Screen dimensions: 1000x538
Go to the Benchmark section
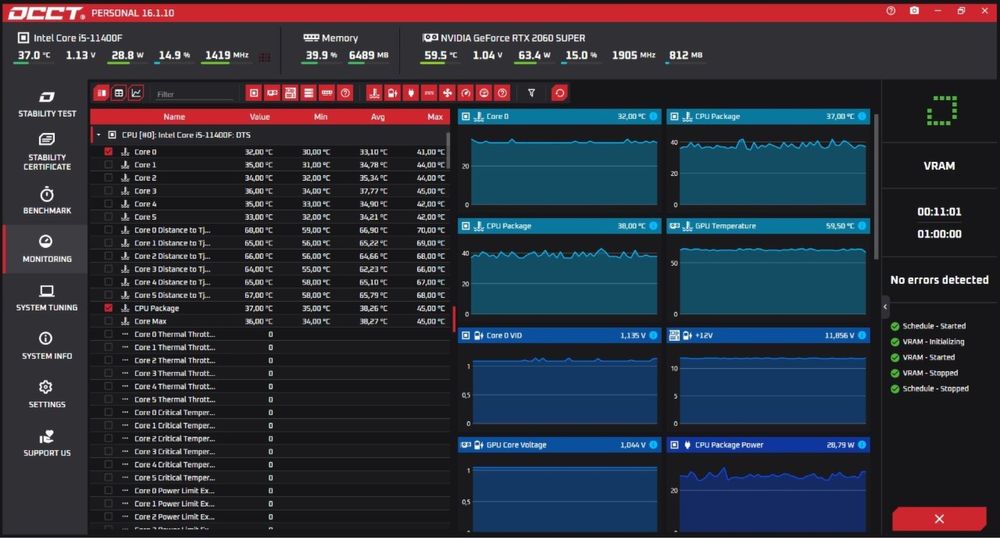[47, 200]
